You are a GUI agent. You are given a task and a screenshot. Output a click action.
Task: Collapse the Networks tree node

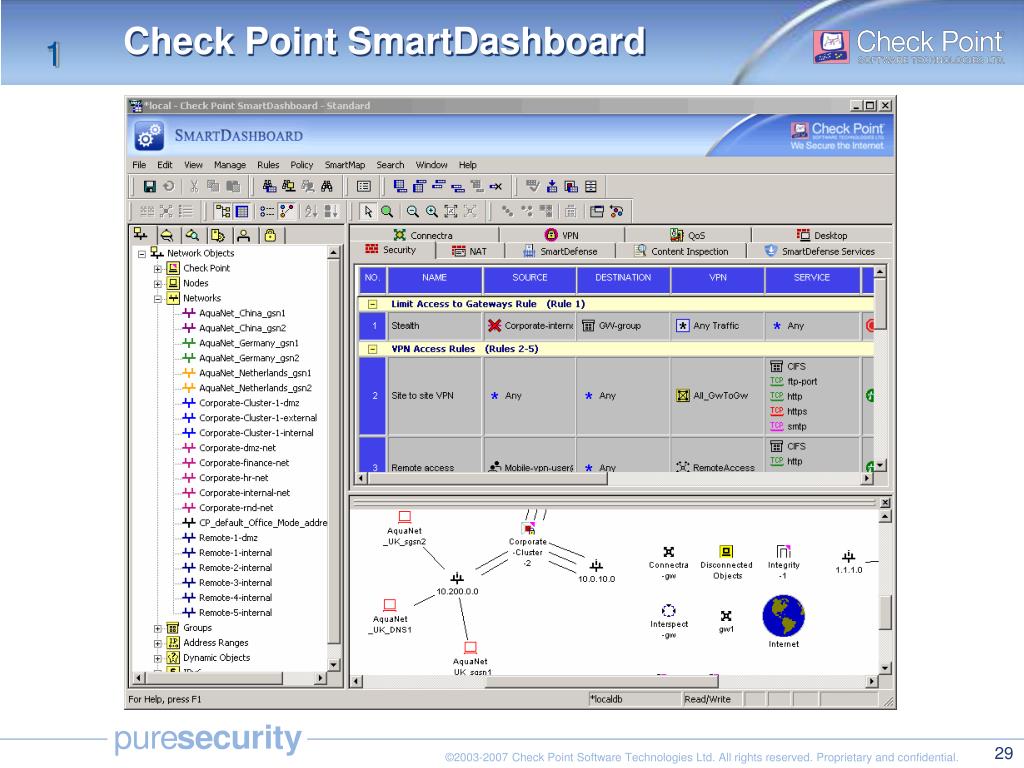[157, 298]
